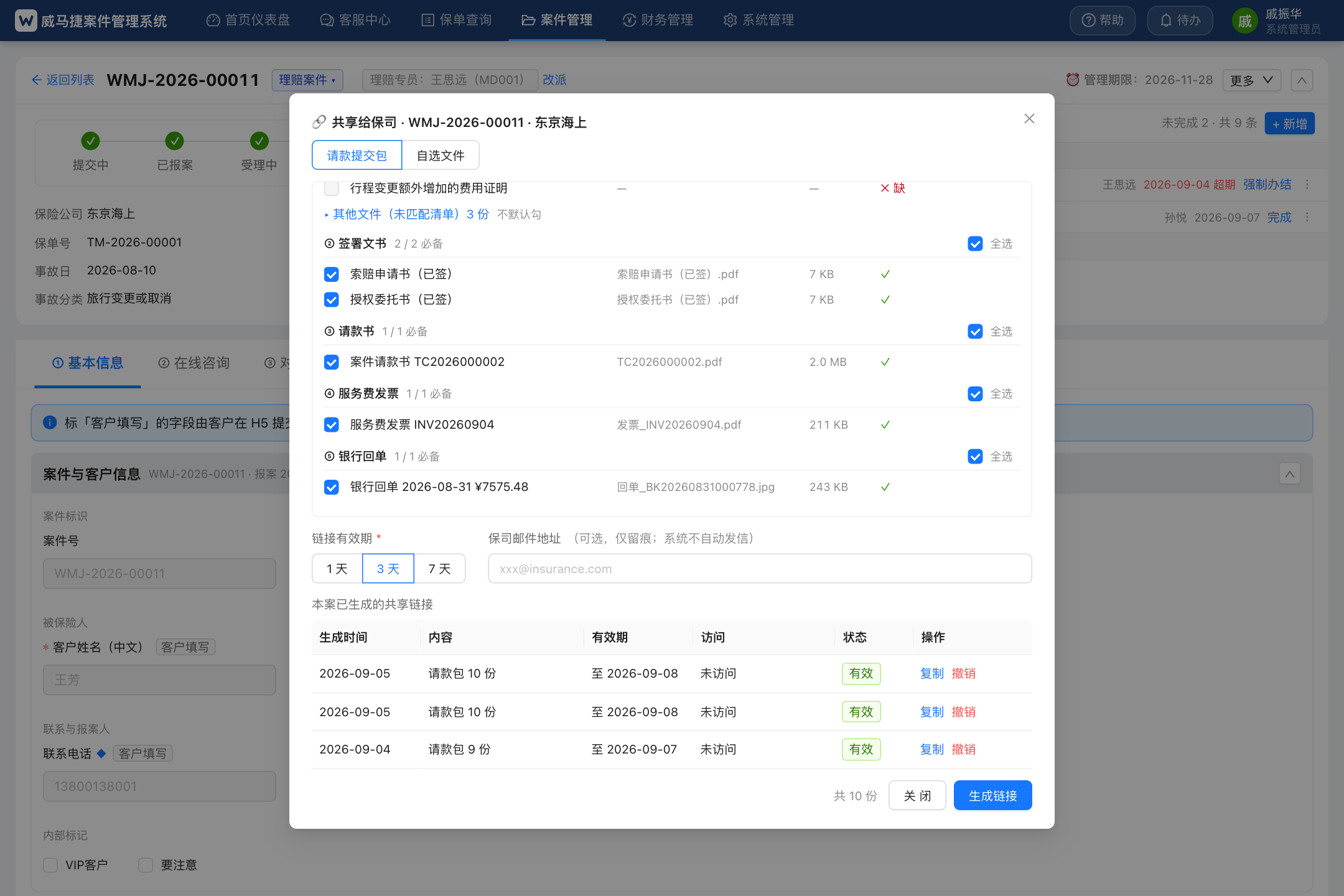Uncheck 服务费发票 INV20260904
The width and height of the screenshot is (1344, 896).
tap(332, 425)
